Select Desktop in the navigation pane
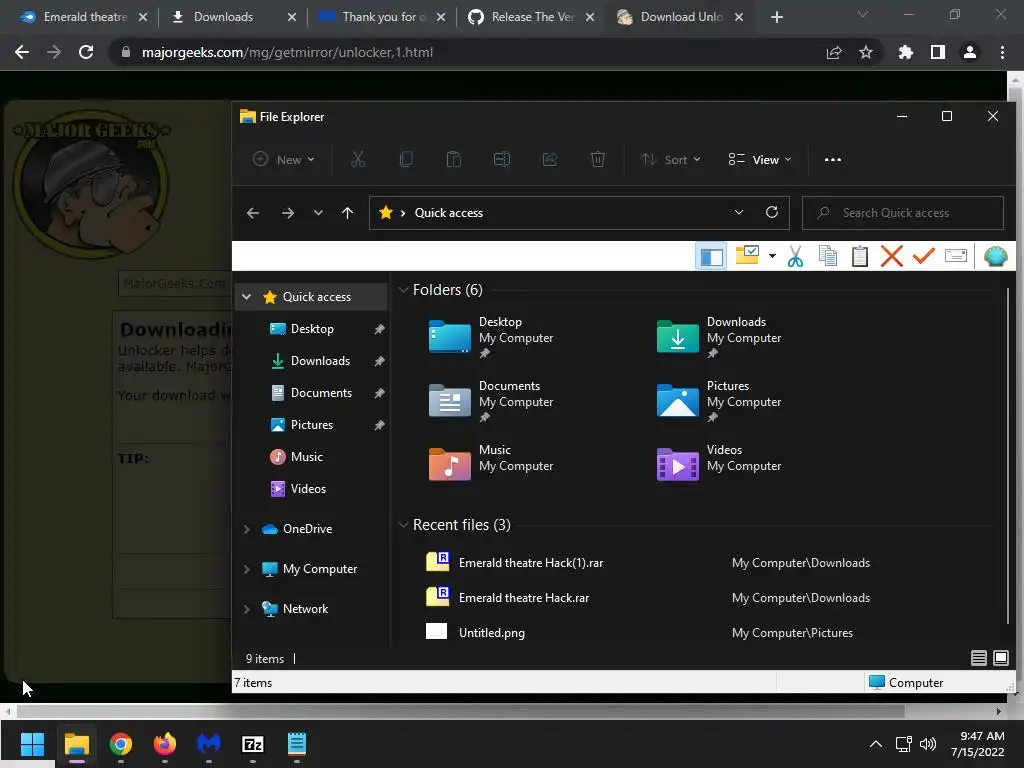 [312, 329]
